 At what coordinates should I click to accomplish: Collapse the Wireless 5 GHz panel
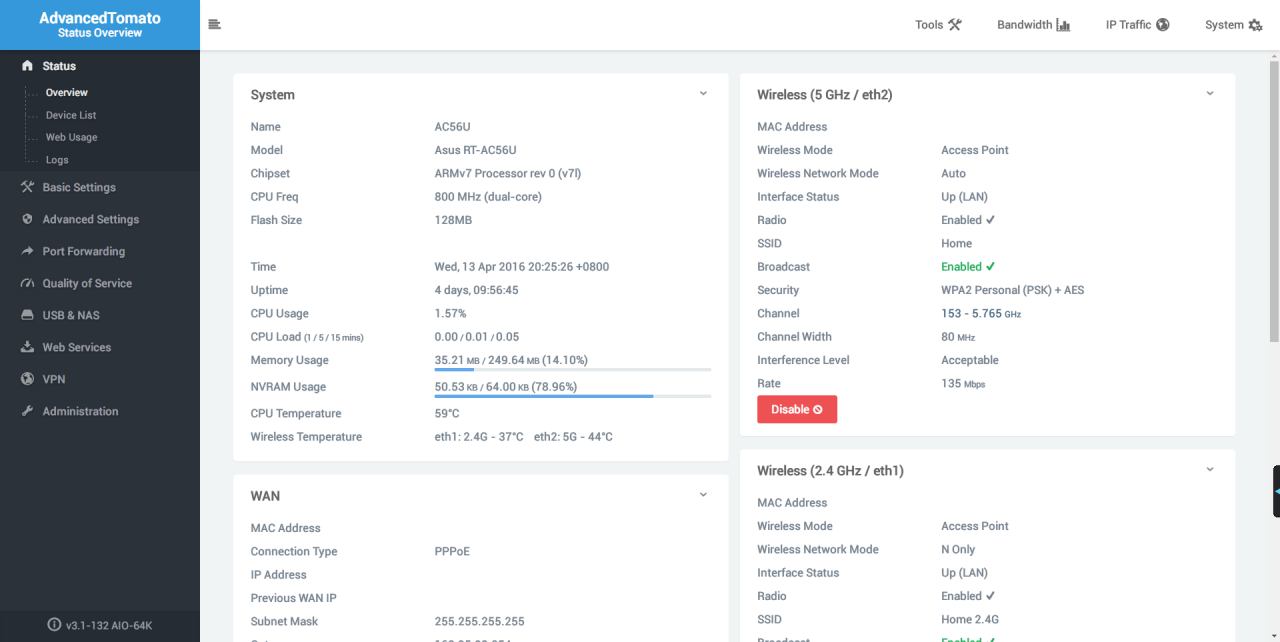tap(1210, 93)
